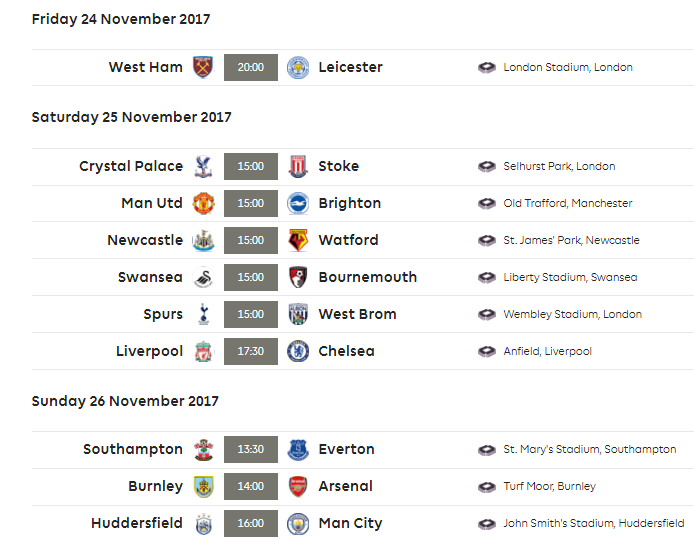The width and height of the screenshot is (694, 542).
Task: Select the 13:30 Southampton v Everton time box
Action: [x=250, y=449]
